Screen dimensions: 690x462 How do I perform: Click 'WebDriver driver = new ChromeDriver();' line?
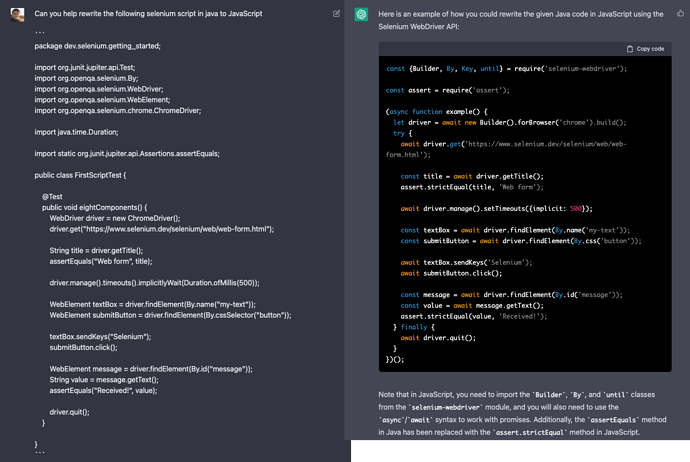pos(115,218)
